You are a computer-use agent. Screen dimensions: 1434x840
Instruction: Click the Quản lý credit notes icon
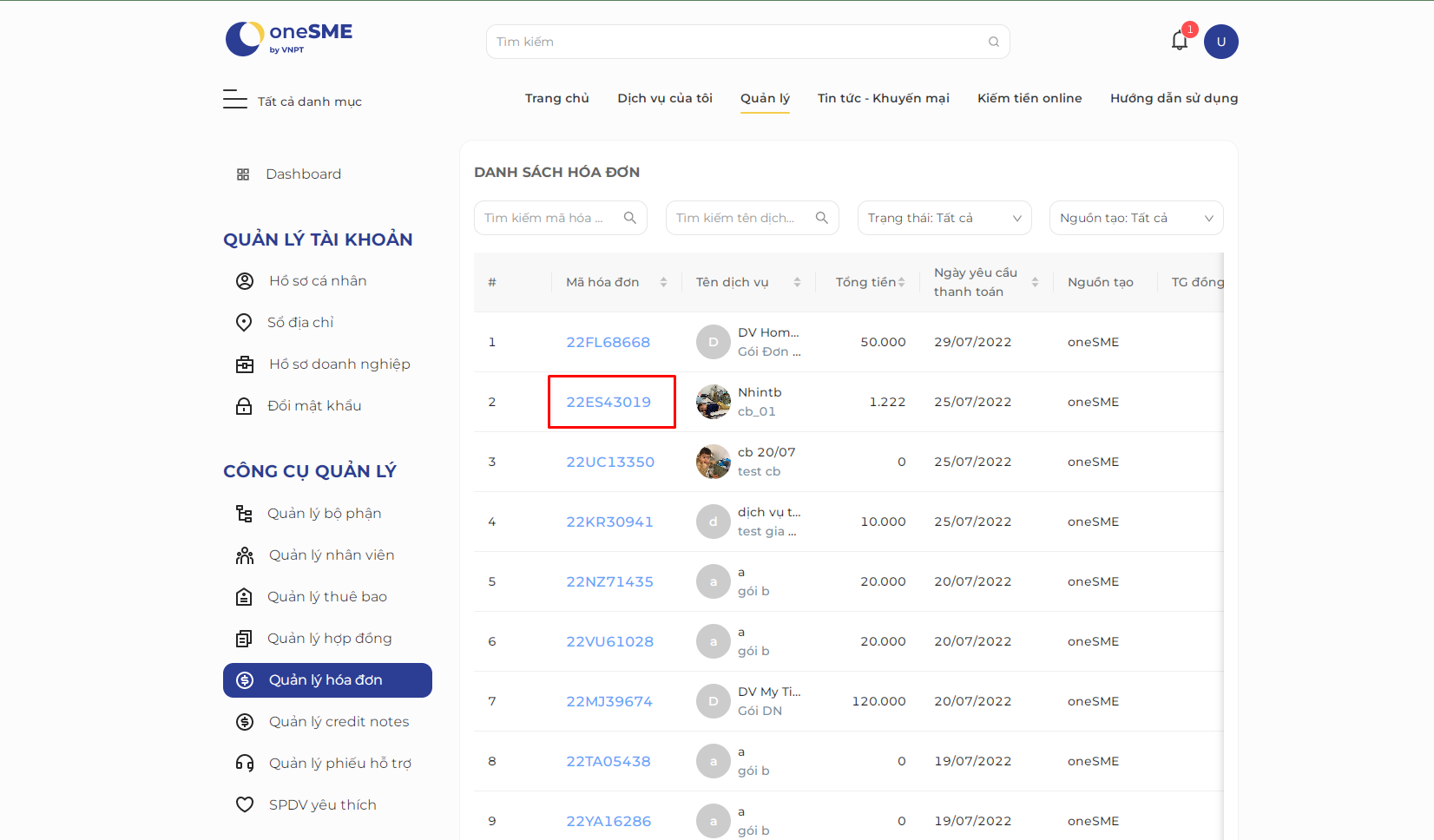[245, 722]
